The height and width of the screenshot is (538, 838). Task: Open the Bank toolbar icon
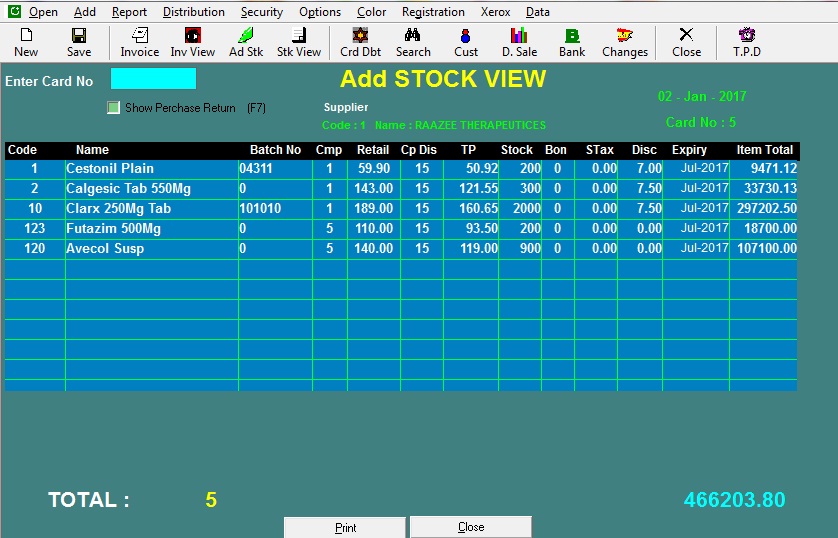[572, 35]
